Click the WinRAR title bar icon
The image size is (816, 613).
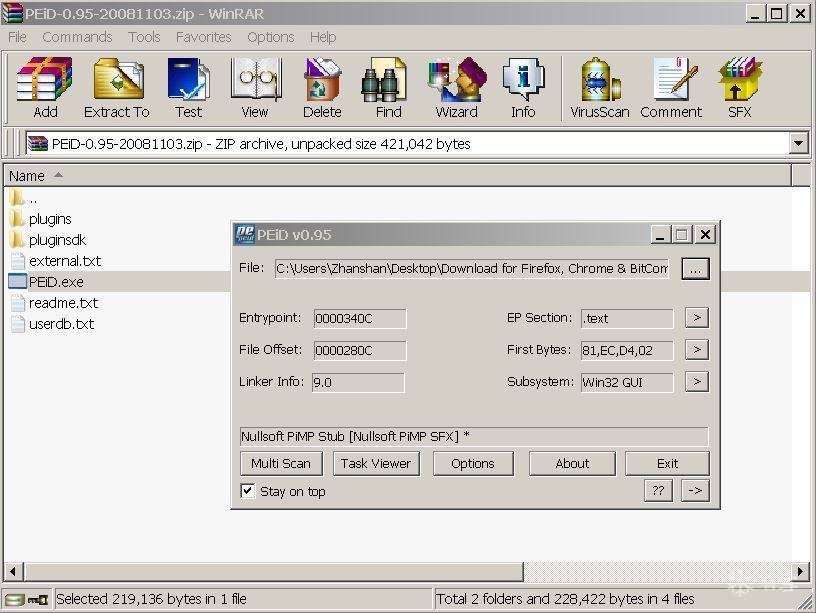(12, 13)
